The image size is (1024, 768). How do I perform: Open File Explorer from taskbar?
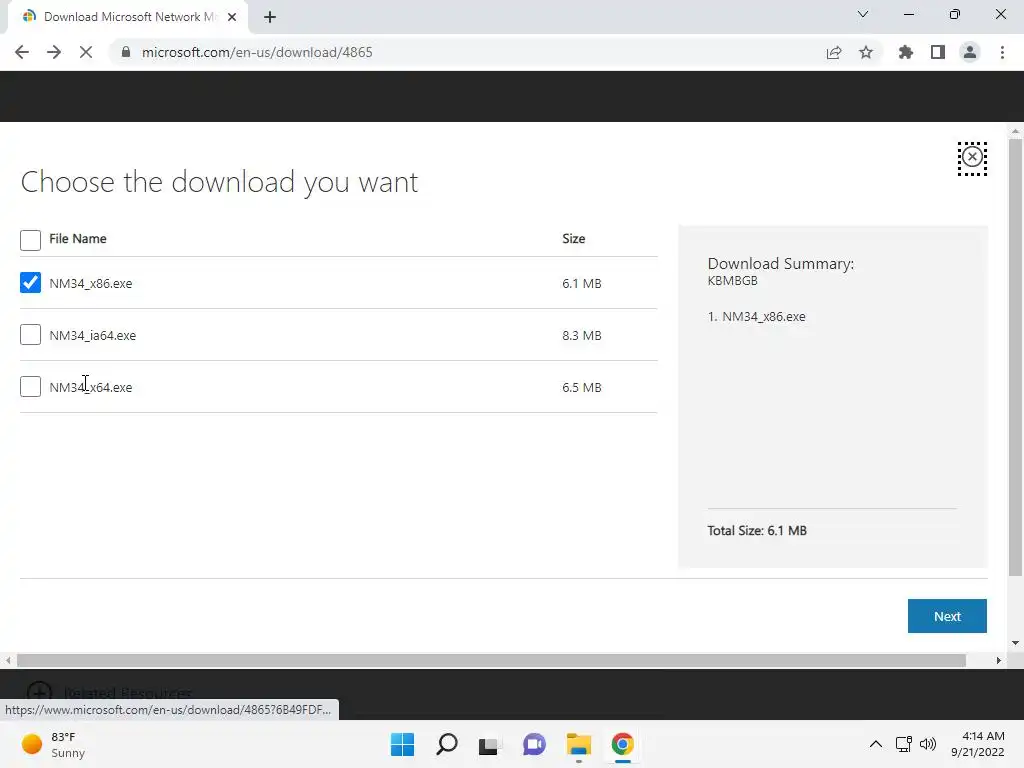pos(579,744)
